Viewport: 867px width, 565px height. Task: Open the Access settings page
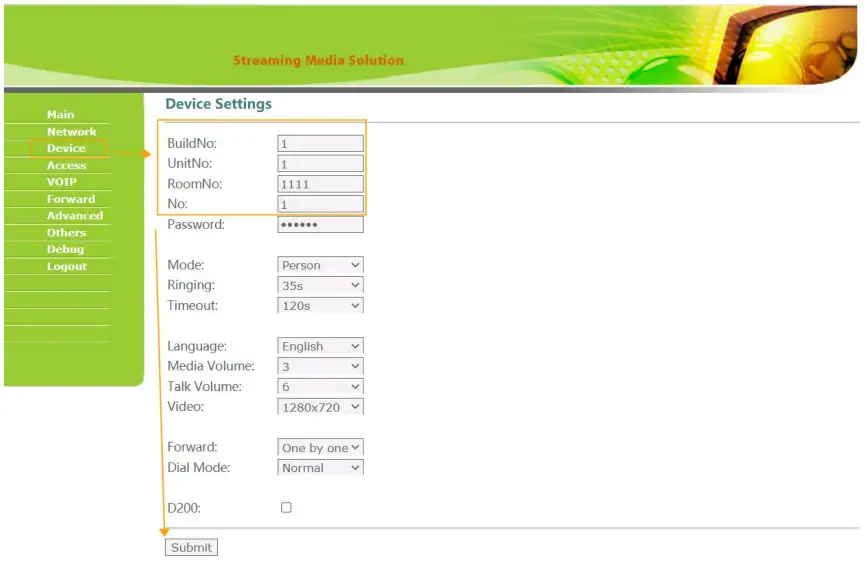(x=66, y=165)
